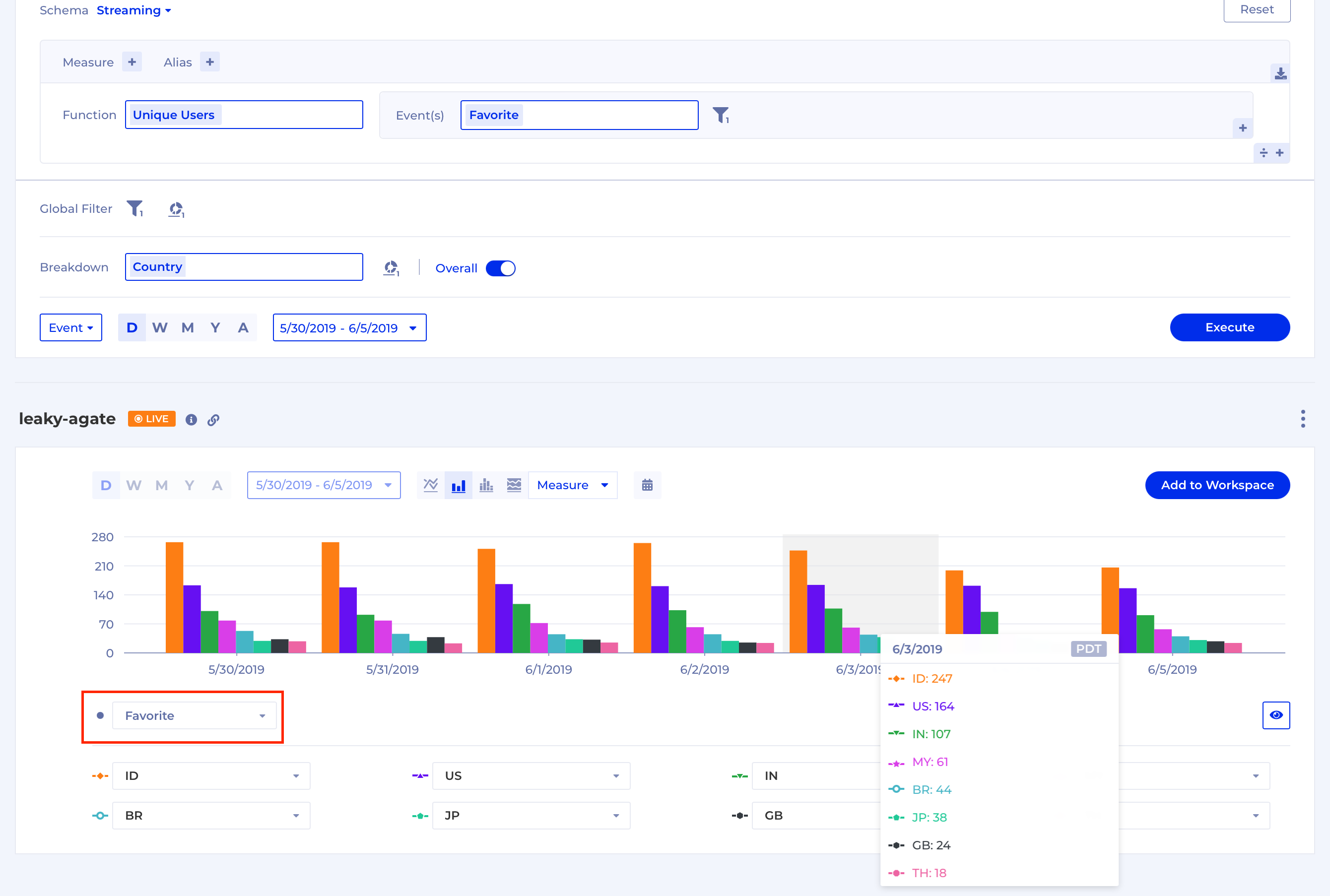Click the Breakdown Country input field
The width and height of the screenshot is (1330, 896).
coord(244,267)
